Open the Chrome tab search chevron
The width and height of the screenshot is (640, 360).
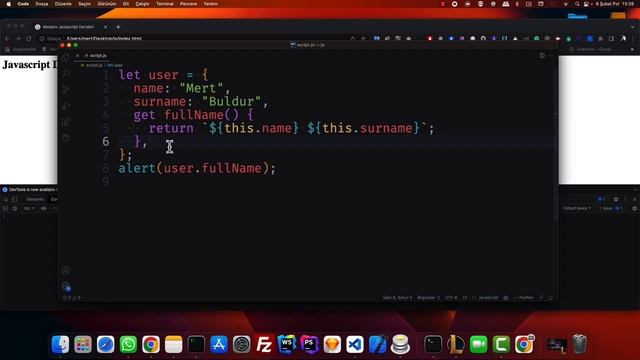(x=633, y=27)
